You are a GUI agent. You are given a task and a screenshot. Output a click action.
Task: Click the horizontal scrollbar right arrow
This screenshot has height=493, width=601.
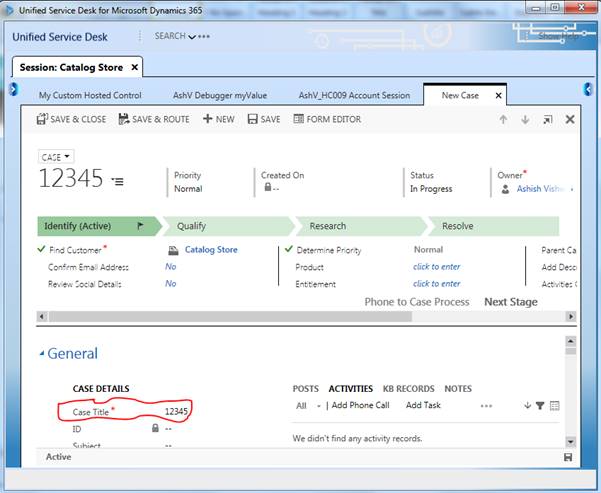[x=571, y=317]
